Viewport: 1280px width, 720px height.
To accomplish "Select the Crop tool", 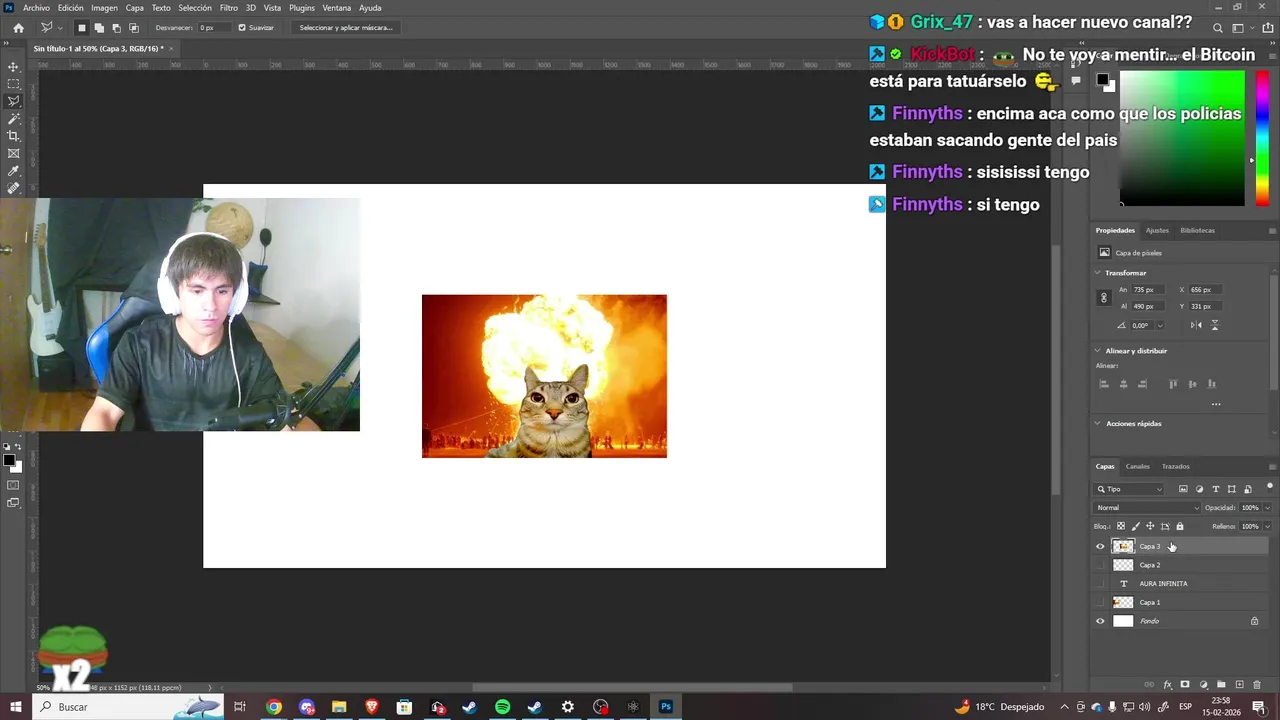I will 13,136.
